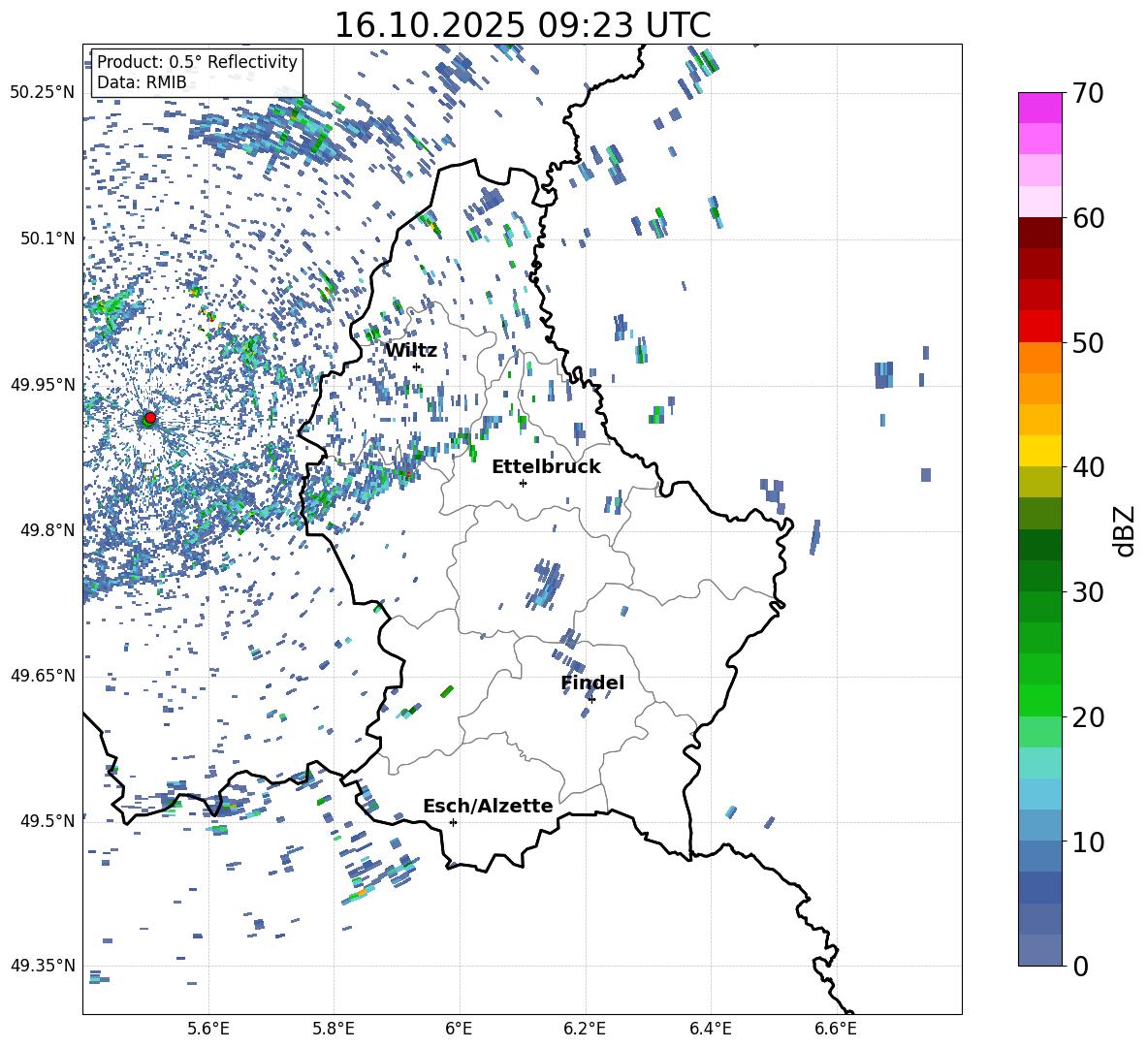The width and height of the screenshot is (1148, 1048).
Task: Click the yellow colorbar segment above 40
Action: coord(1040,451)
